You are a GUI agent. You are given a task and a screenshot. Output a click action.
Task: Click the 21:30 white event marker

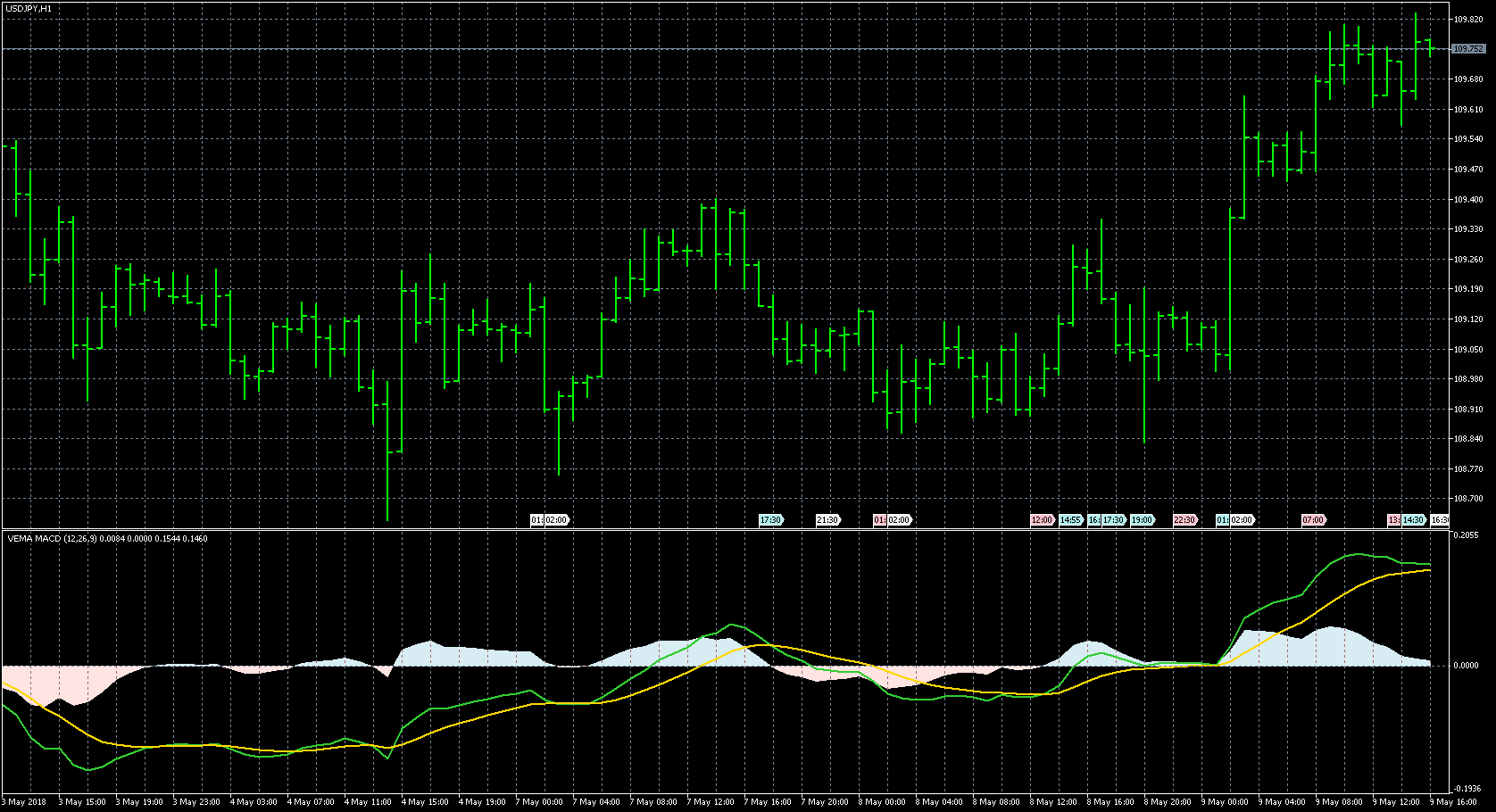(827, 520)
